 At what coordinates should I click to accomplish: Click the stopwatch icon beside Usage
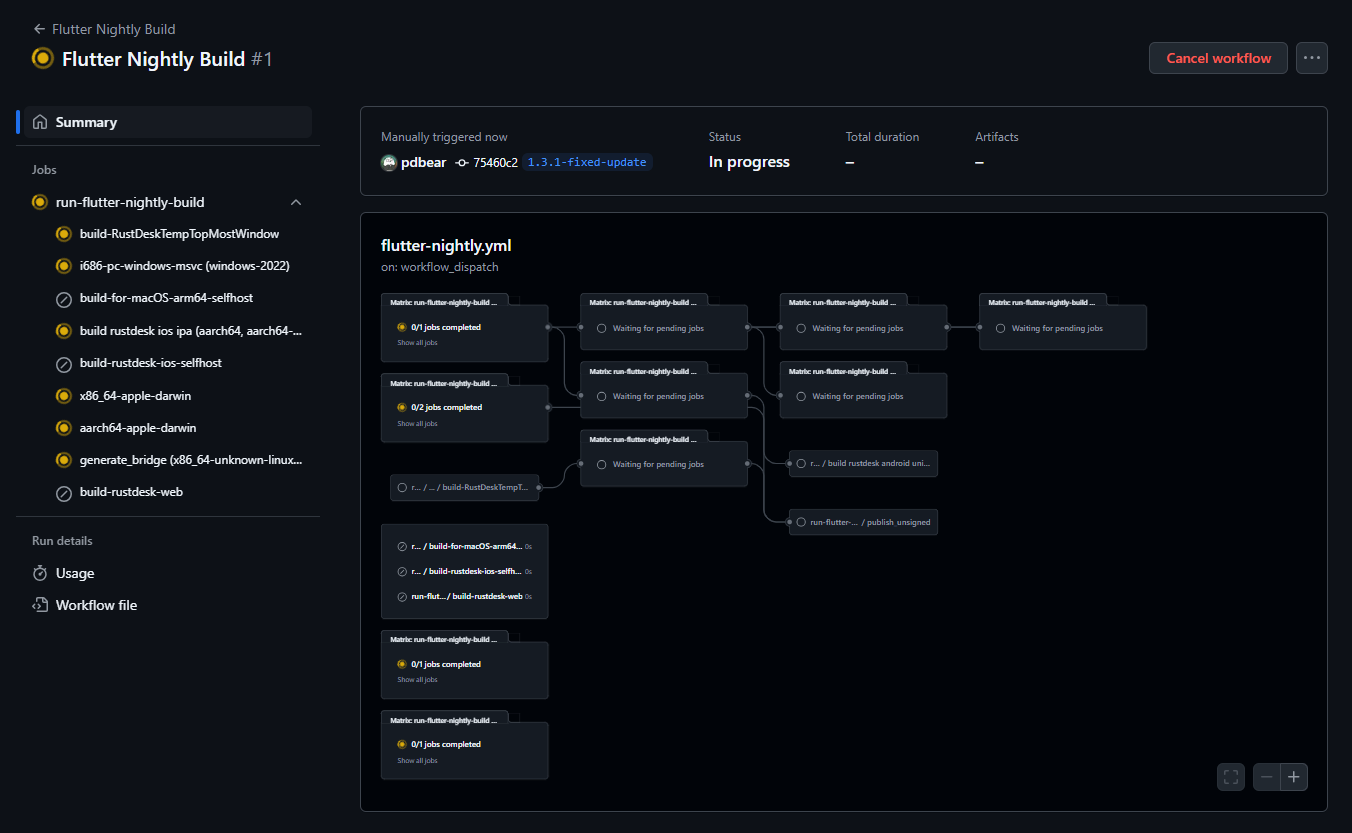click(40, 573)
